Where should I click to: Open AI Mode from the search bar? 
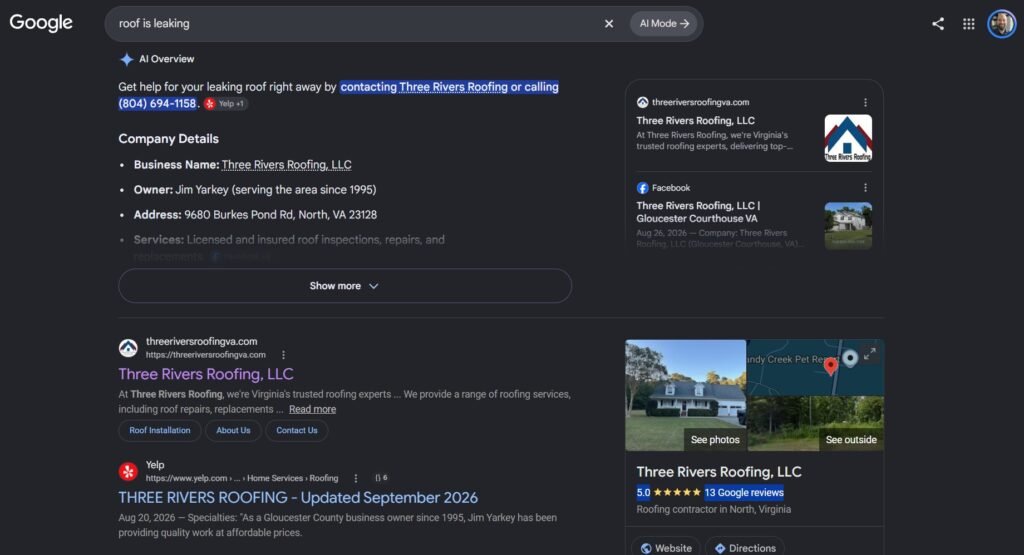click(664, 24)
